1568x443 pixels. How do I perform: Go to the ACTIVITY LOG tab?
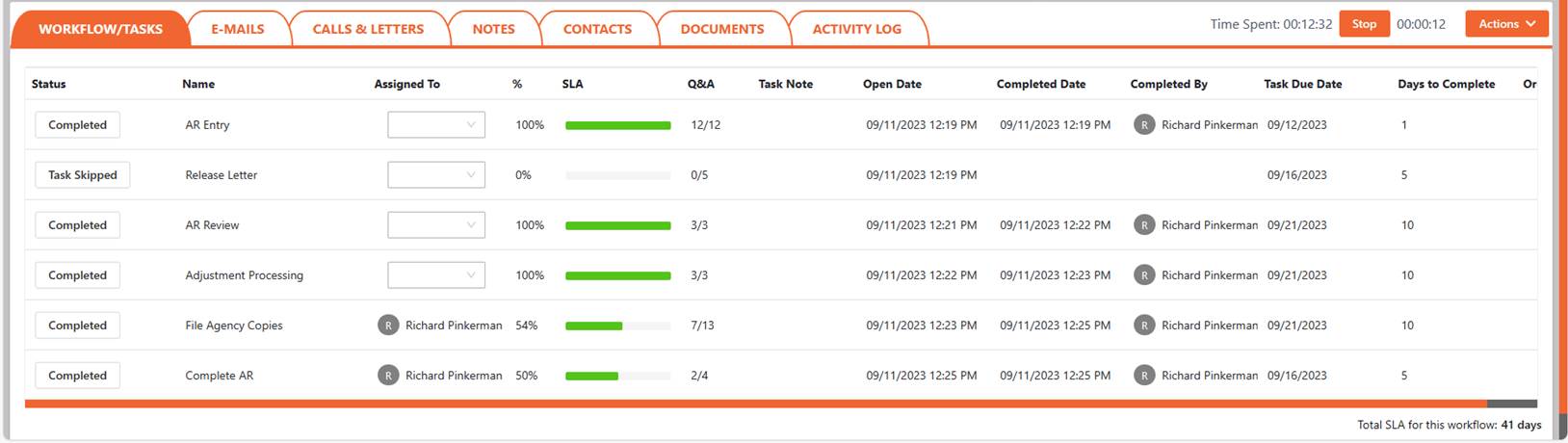856,29
